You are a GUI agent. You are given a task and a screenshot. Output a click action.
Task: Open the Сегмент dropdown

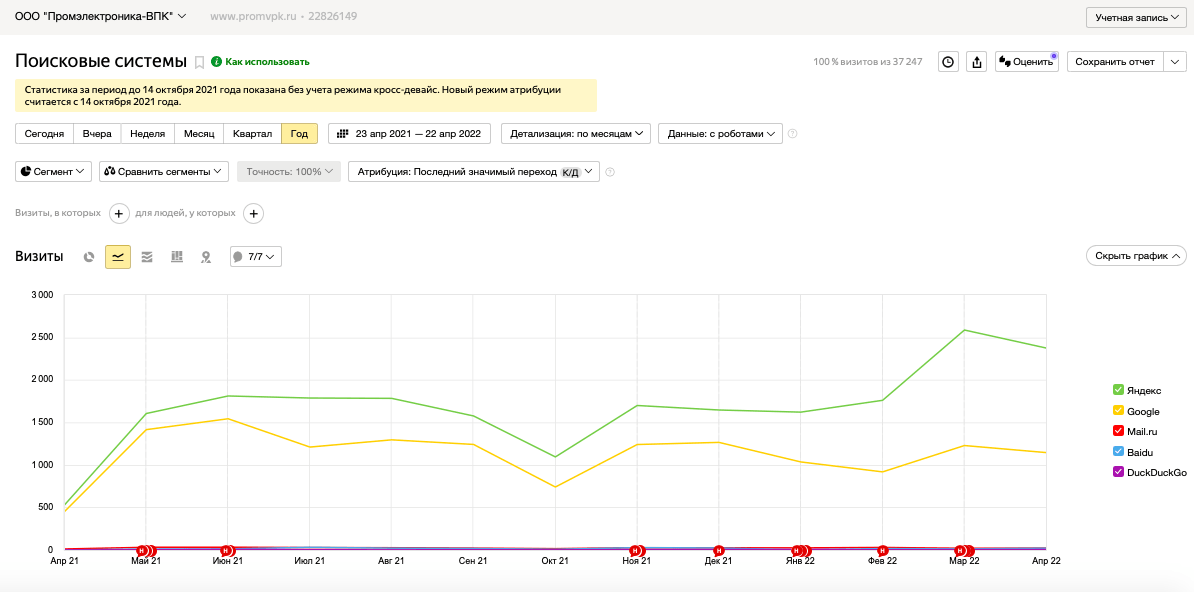coord(53,171)
